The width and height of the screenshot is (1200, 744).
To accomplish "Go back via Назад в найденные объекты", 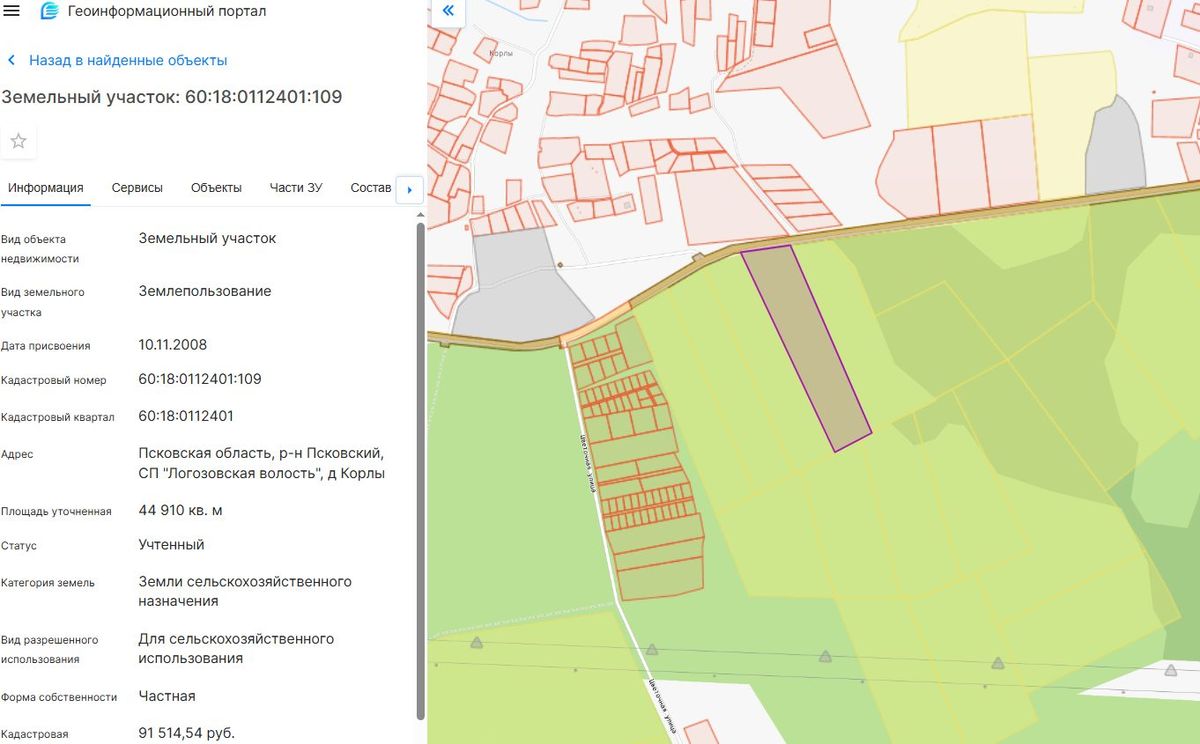I will pos(117,60).
